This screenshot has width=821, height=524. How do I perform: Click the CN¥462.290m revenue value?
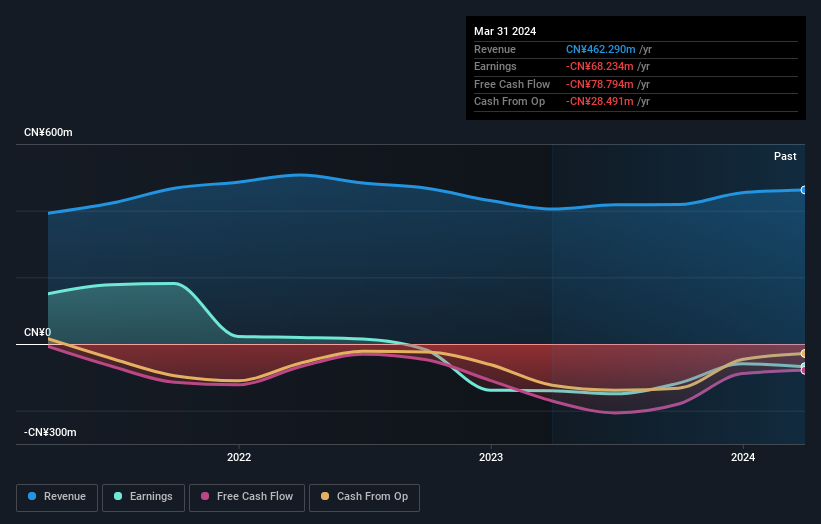(601, 49)
